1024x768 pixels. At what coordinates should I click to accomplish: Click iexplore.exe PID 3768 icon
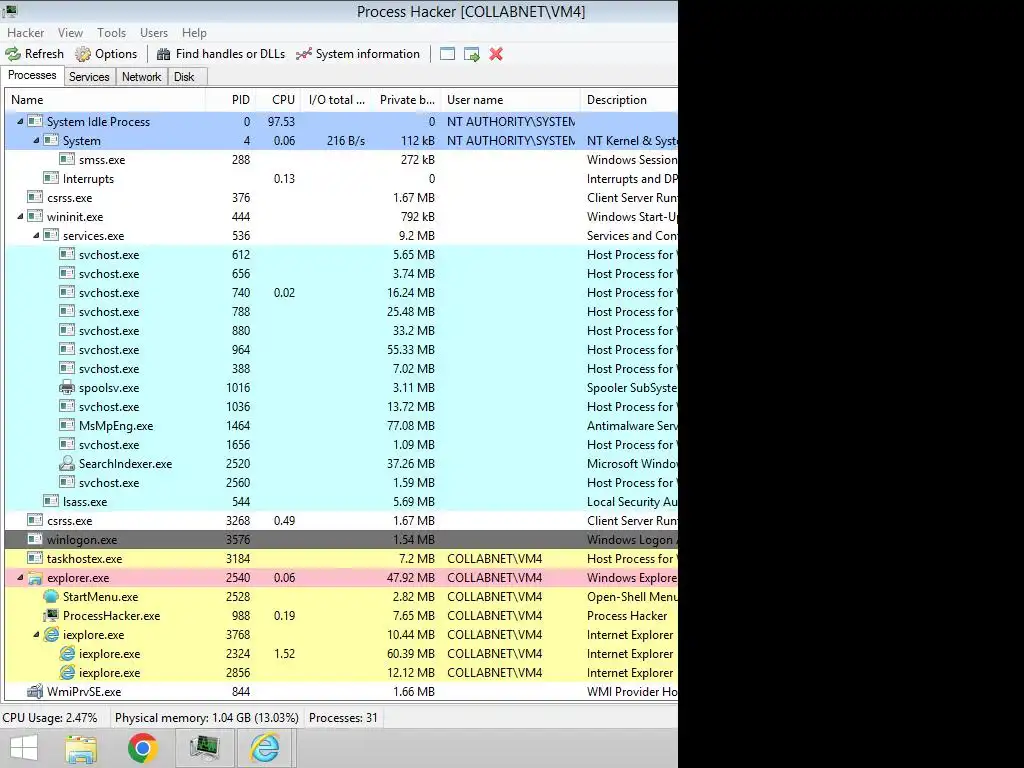click(51, 634)
